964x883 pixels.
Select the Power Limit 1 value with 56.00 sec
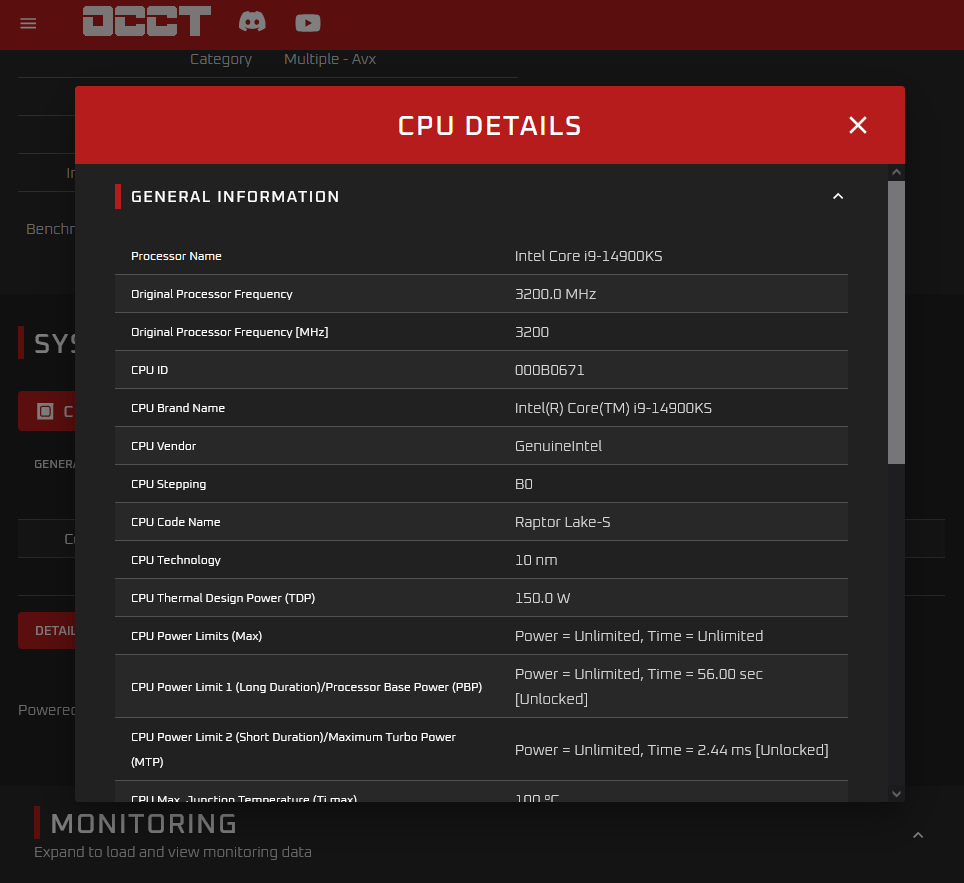point(639,686)
